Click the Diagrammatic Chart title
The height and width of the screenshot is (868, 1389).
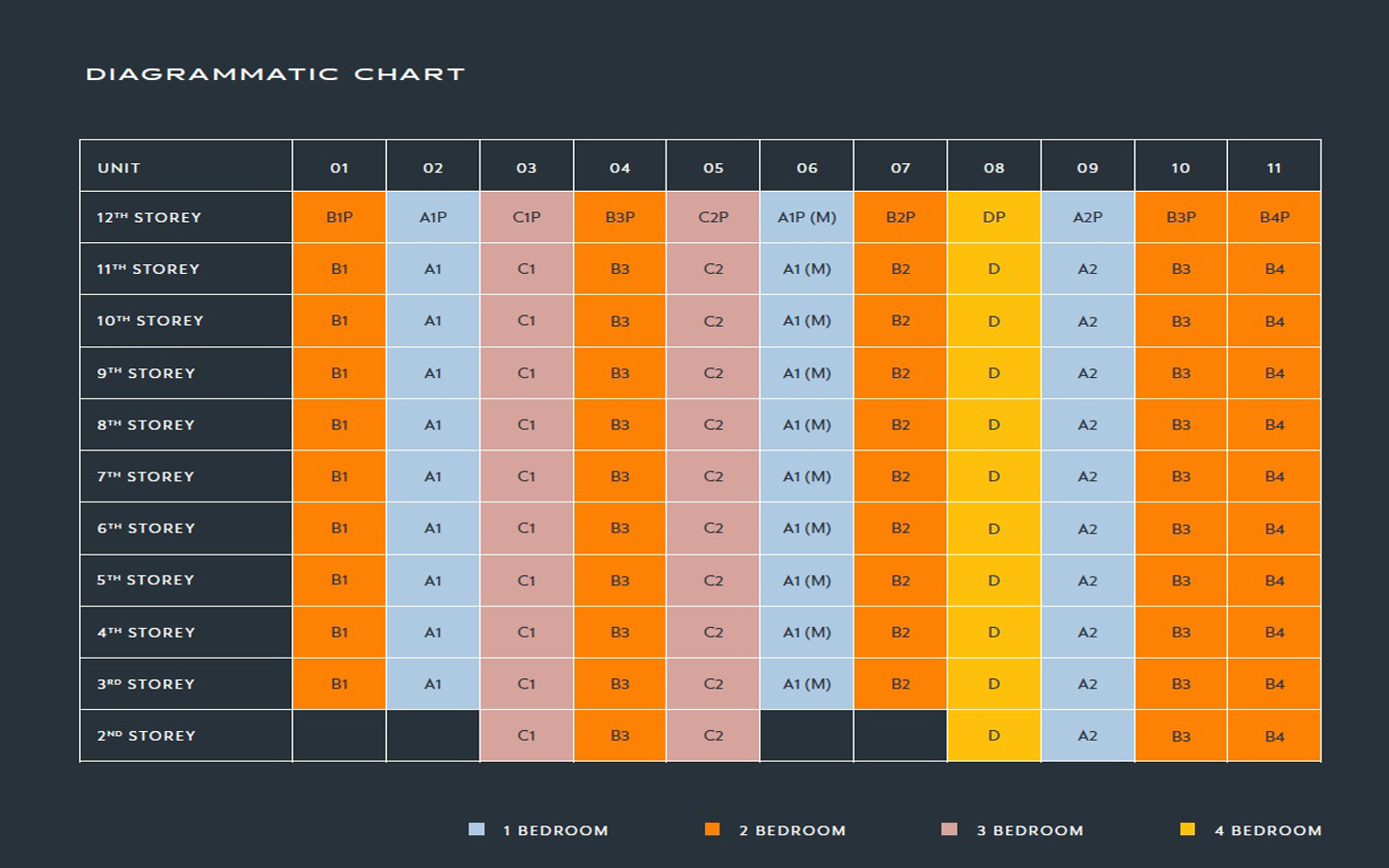point(276,74)
